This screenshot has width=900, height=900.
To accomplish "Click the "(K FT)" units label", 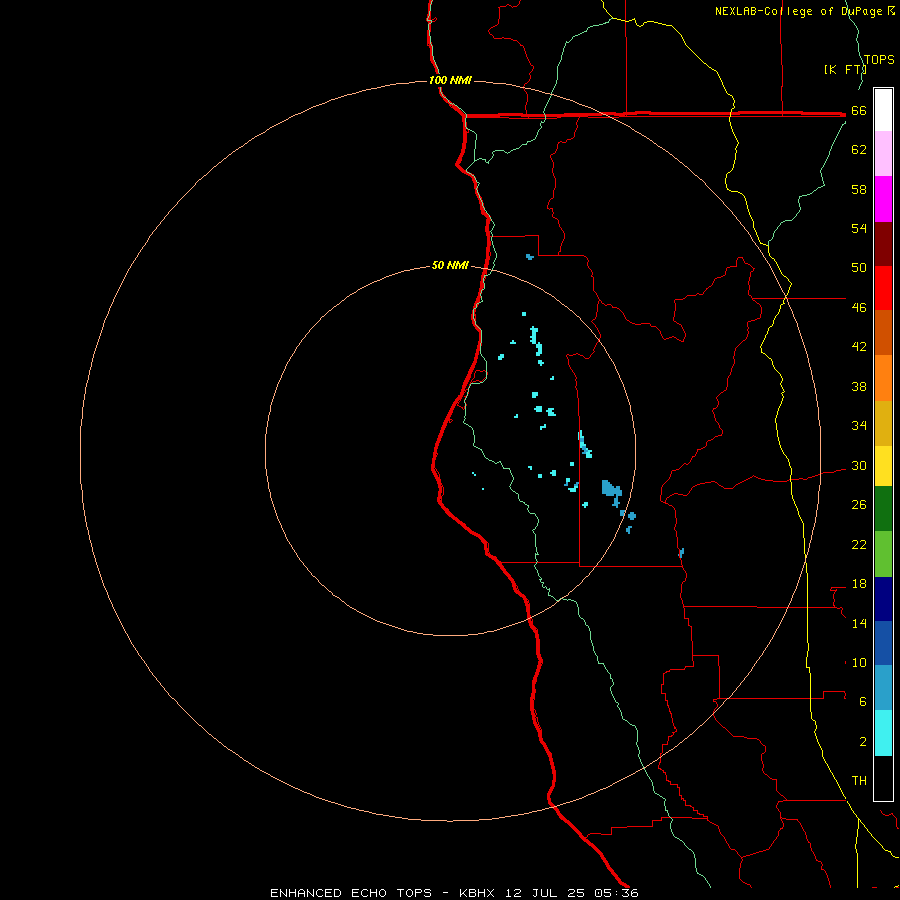I will coord(845,69).
